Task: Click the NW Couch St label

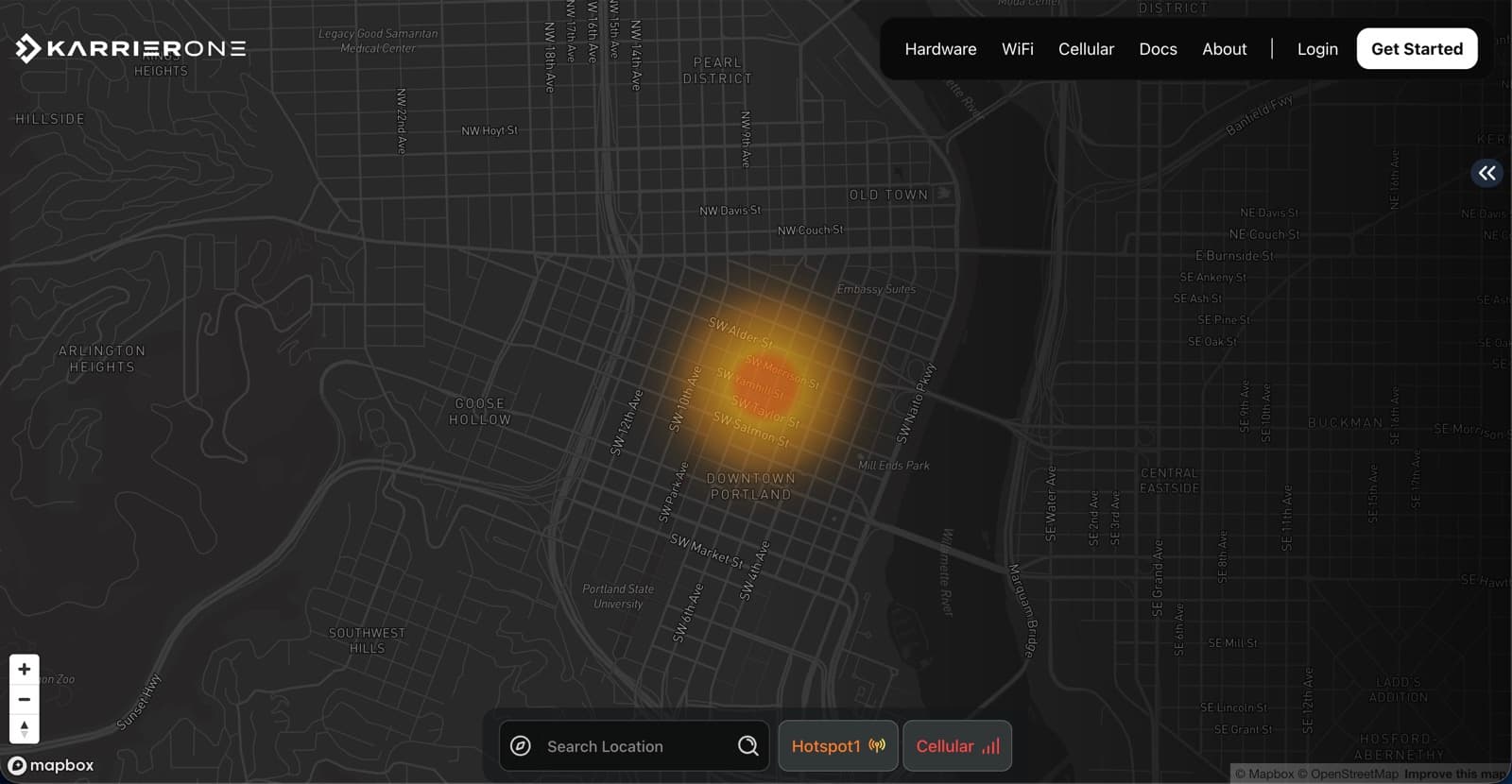Action: [x=811, y=230]
